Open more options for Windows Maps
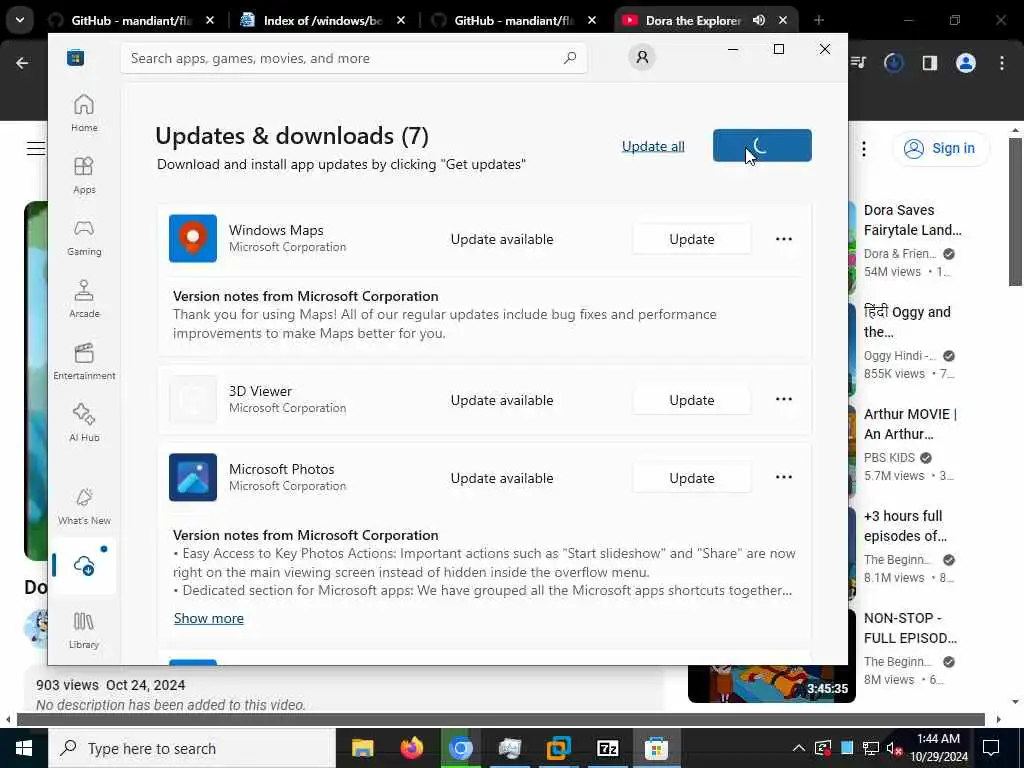This screenshot has height=768, width=1024. (x=784, y=239)
